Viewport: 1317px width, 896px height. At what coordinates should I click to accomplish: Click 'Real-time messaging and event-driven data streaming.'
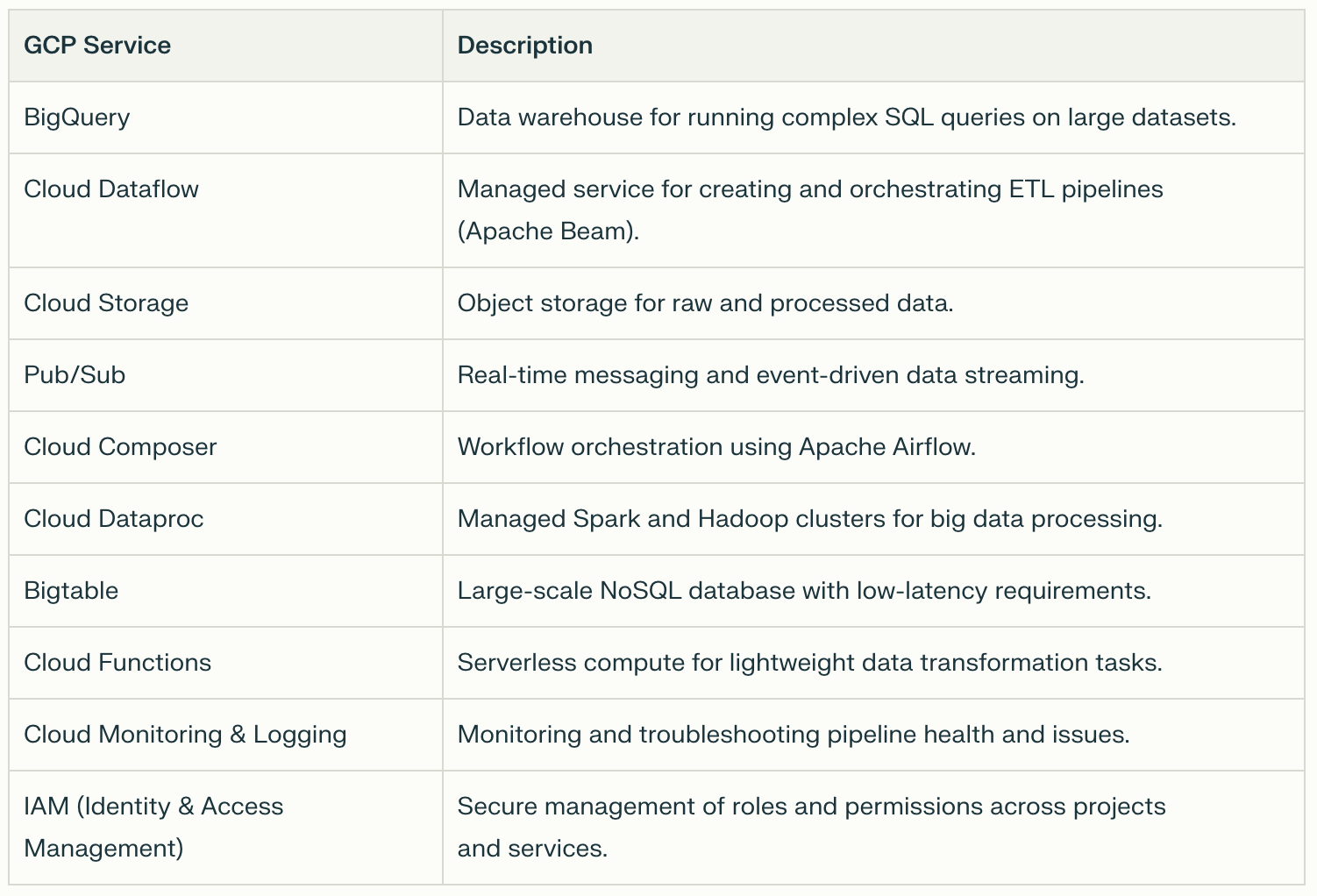click(771, 375)
